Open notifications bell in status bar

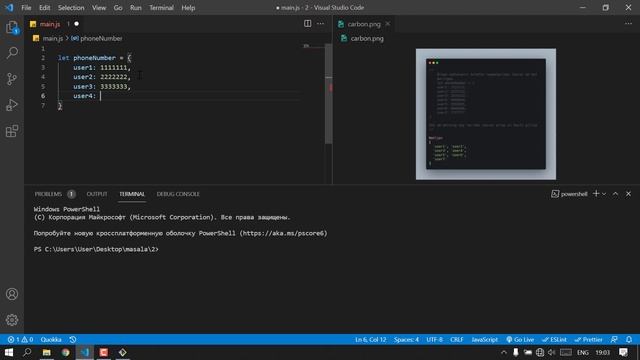click(629, 340)
